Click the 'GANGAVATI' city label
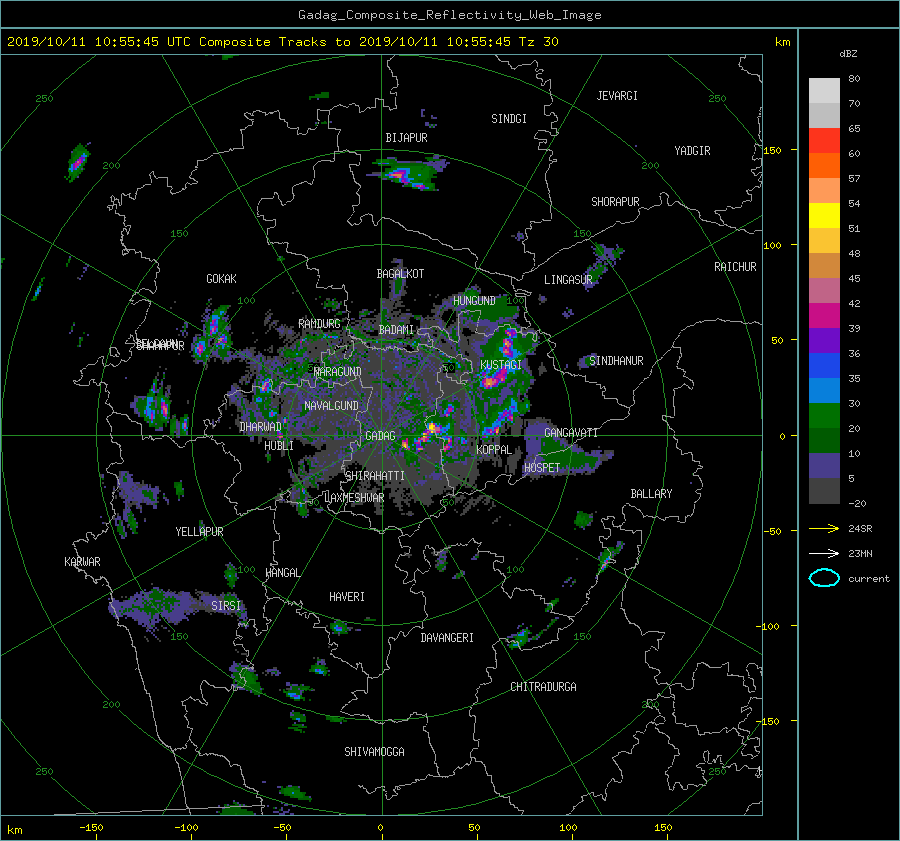Screen dimensions: 900x841 [x=571, y=433]
